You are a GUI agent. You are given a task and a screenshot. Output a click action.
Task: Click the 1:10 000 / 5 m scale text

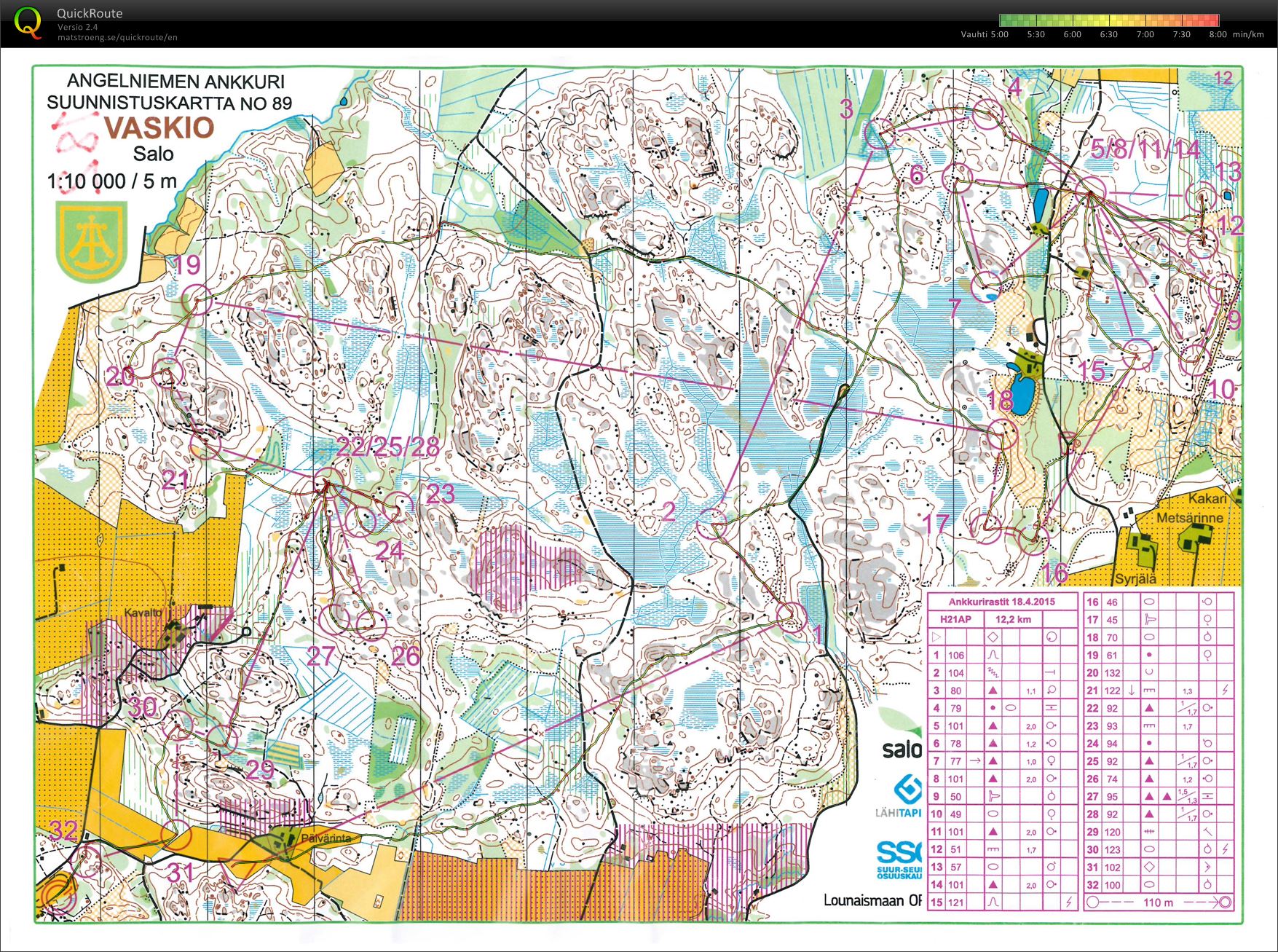tap(112, 181)
